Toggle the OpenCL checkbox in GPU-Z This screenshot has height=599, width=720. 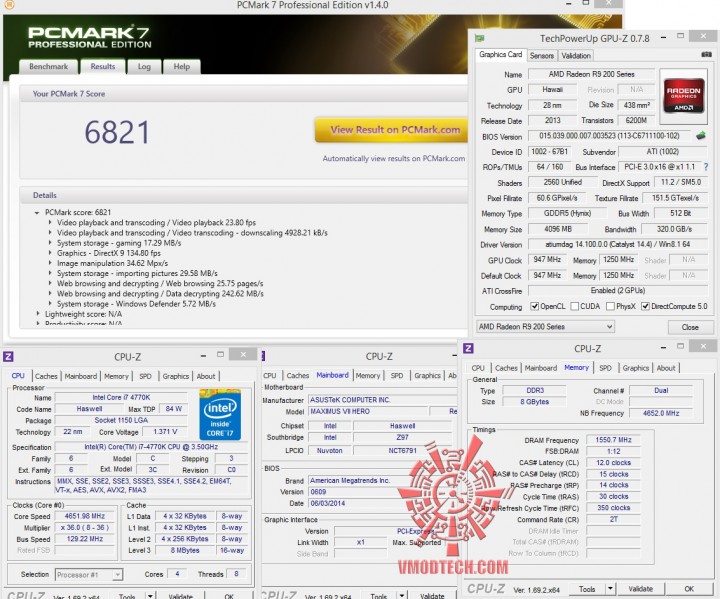coord(534,306)
